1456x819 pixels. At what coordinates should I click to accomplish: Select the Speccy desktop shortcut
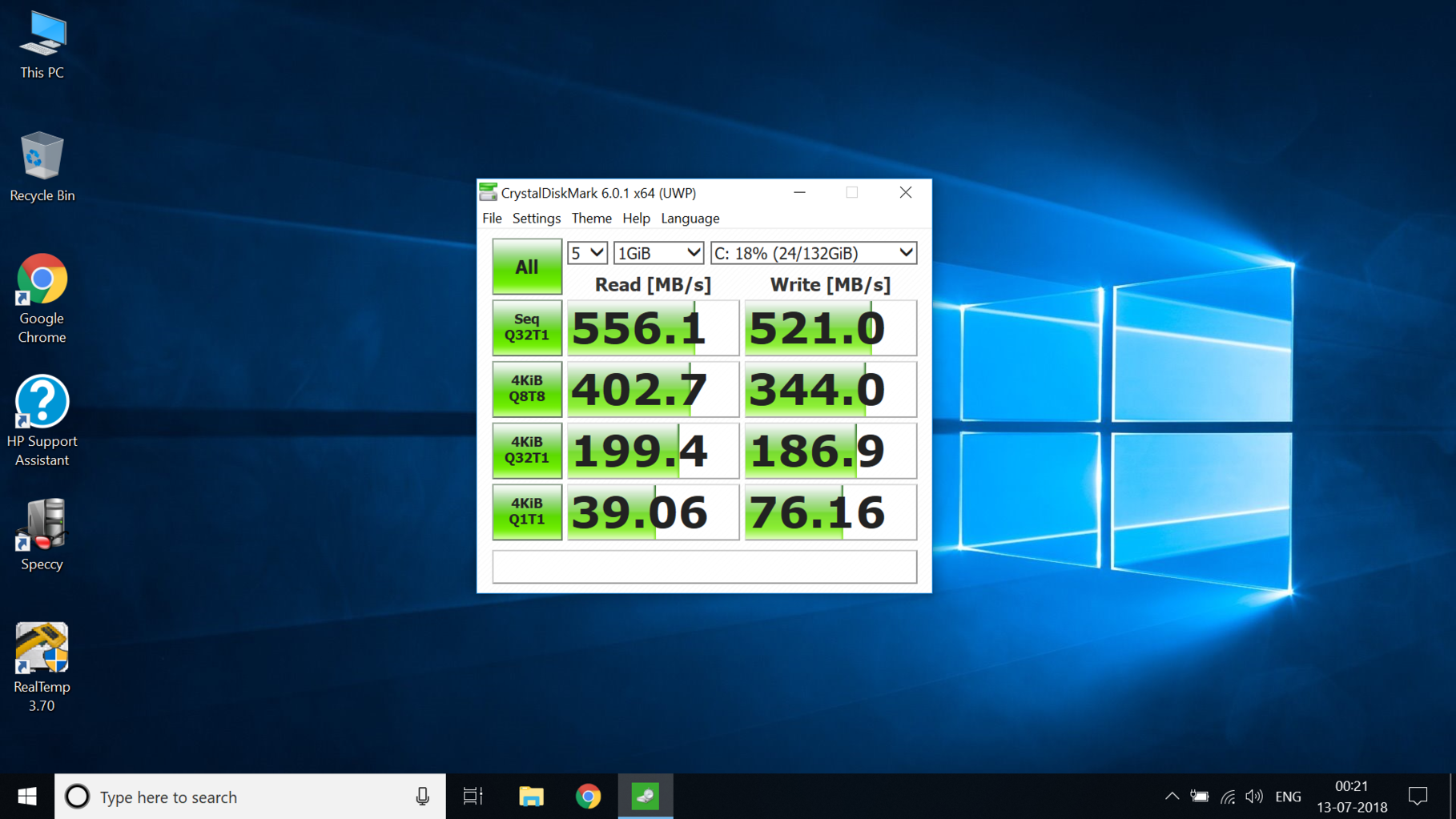click(x=42, y=534)
